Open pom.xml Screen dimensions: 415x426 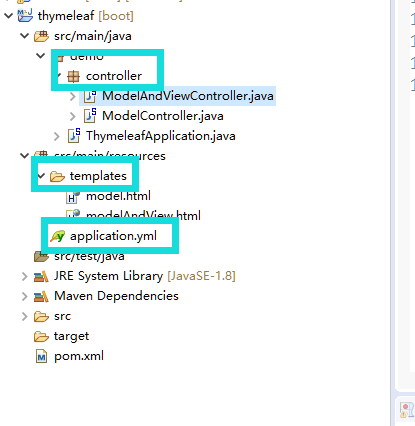point(79,356)
